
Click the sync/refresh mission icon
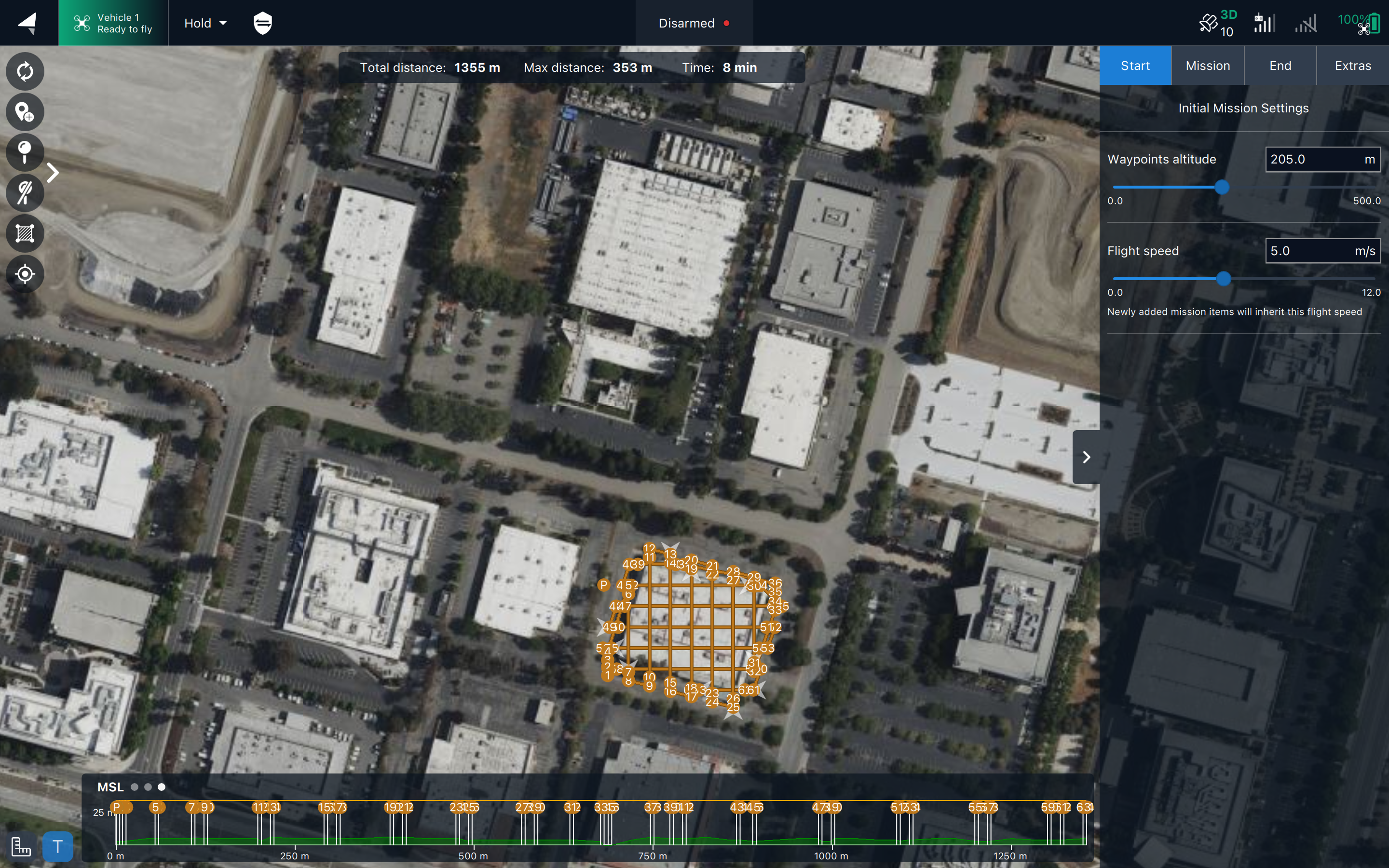point(25,71)
